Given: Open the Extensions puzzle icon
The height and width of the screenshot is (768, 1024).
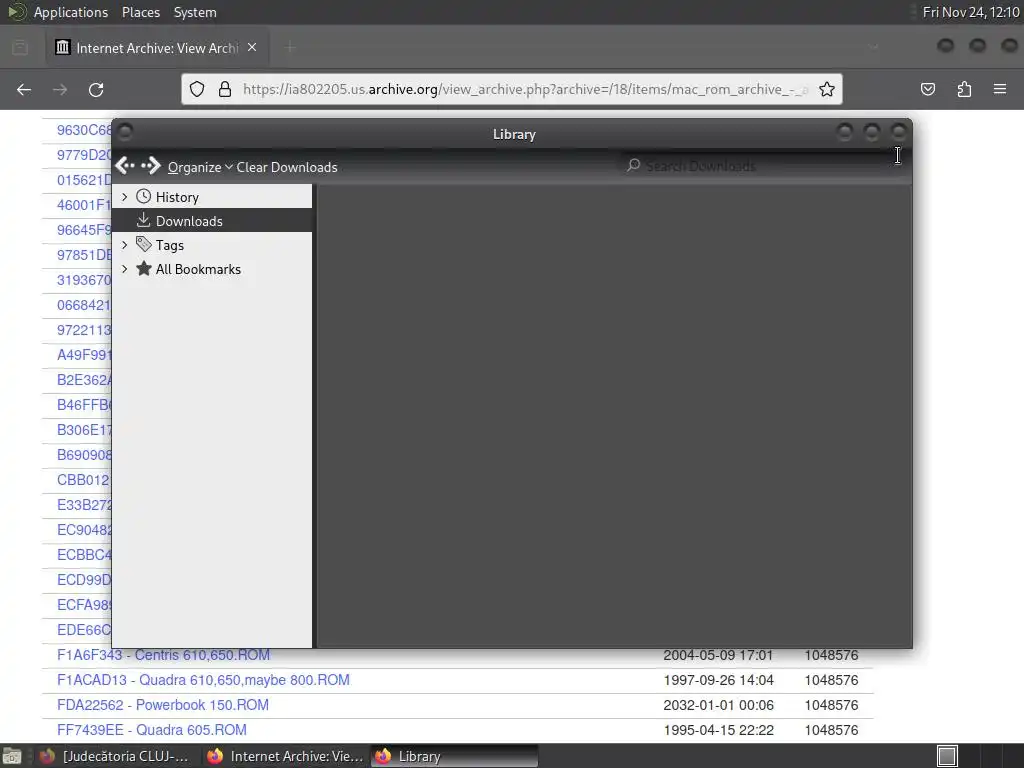Looking at the screenshot, I should (x=964, y=89).
